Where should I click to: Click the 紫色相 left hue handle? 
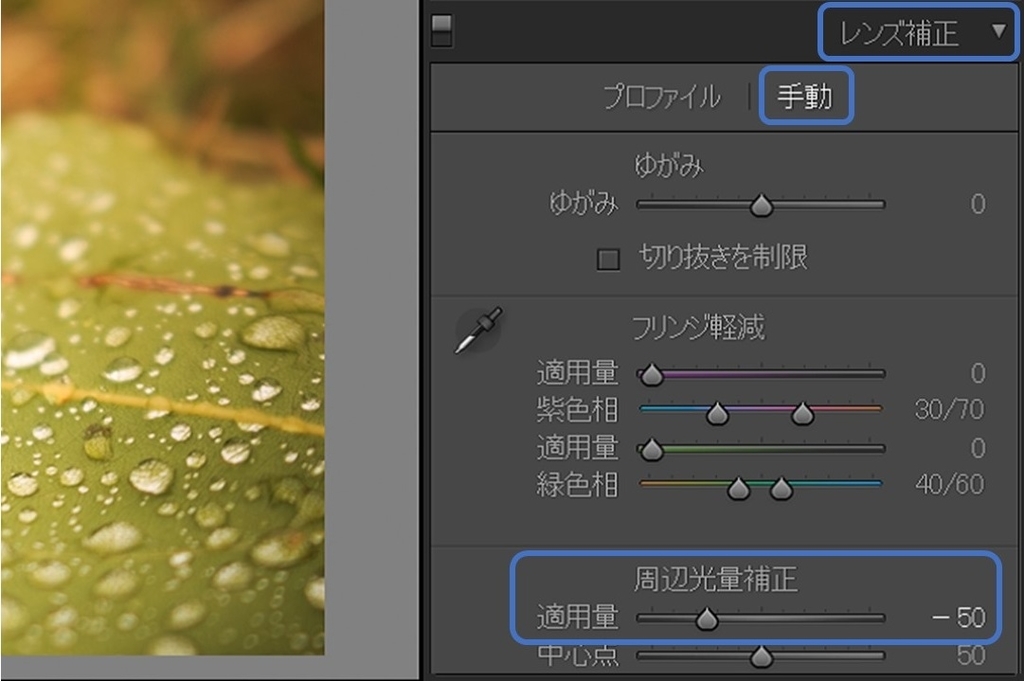click(x=718, y=413)
